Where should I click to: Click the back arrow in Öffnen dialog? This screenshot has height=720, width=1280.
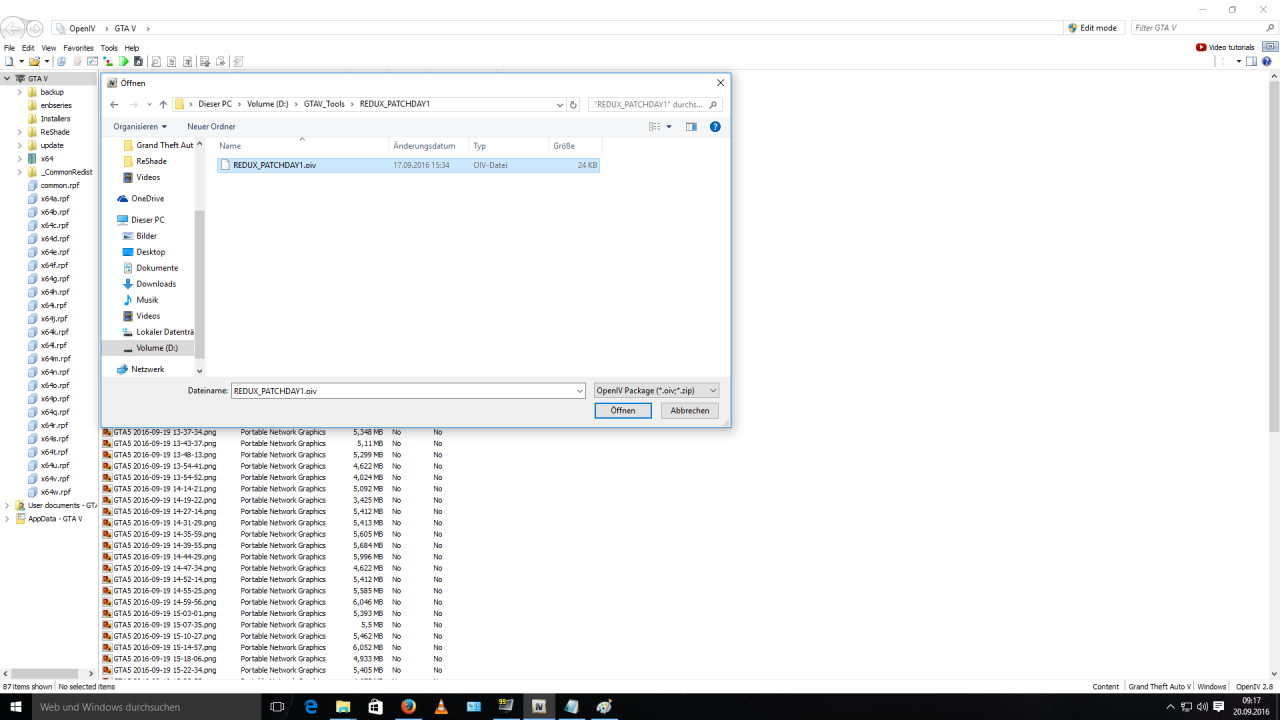[x=114, y=104]
